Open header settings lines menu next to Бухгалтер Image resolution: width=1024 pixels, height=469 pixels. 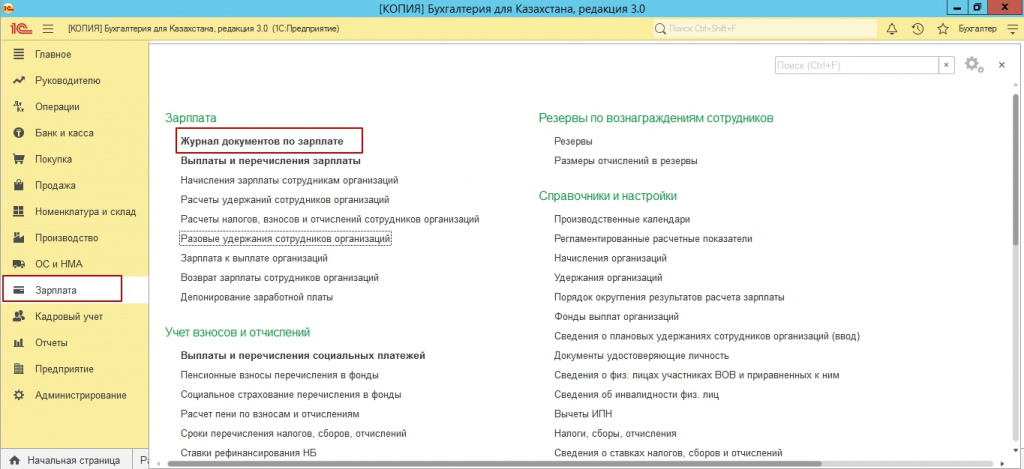pos(1012,29)
